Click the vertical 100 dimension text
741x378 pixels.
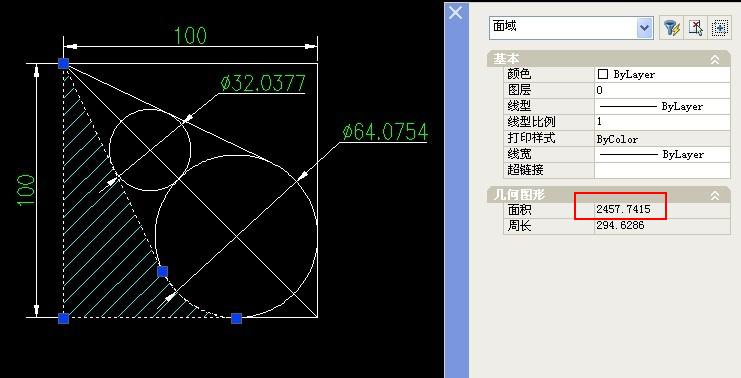tap(26, 190)
